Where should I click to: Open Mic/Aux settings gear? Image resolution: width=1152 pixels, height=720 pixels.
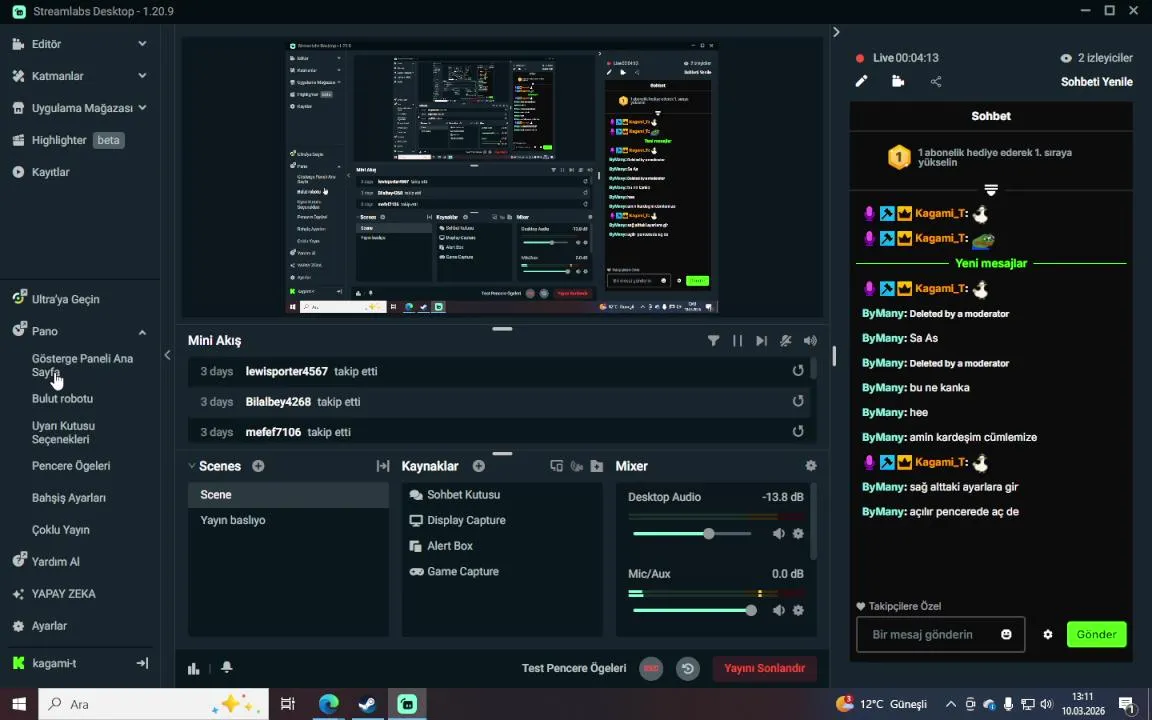point(799,610)
